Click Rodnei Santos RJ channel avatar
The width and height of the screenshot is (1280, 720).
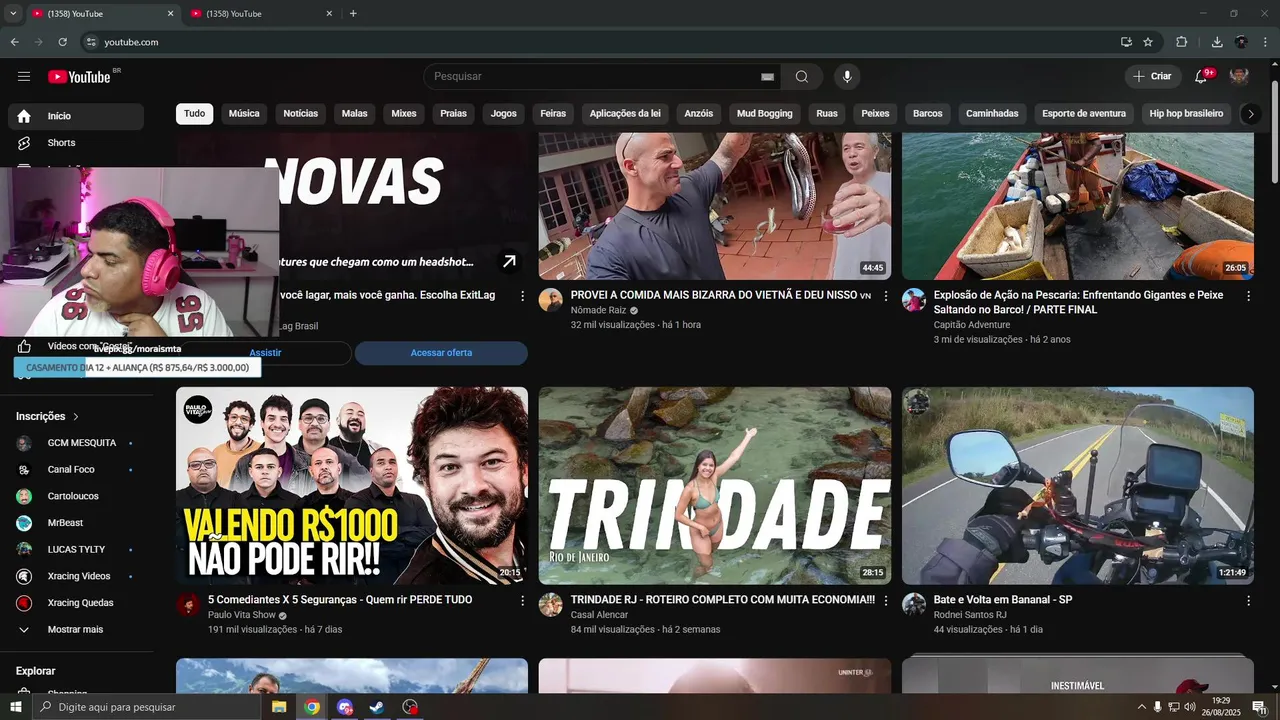914,605
